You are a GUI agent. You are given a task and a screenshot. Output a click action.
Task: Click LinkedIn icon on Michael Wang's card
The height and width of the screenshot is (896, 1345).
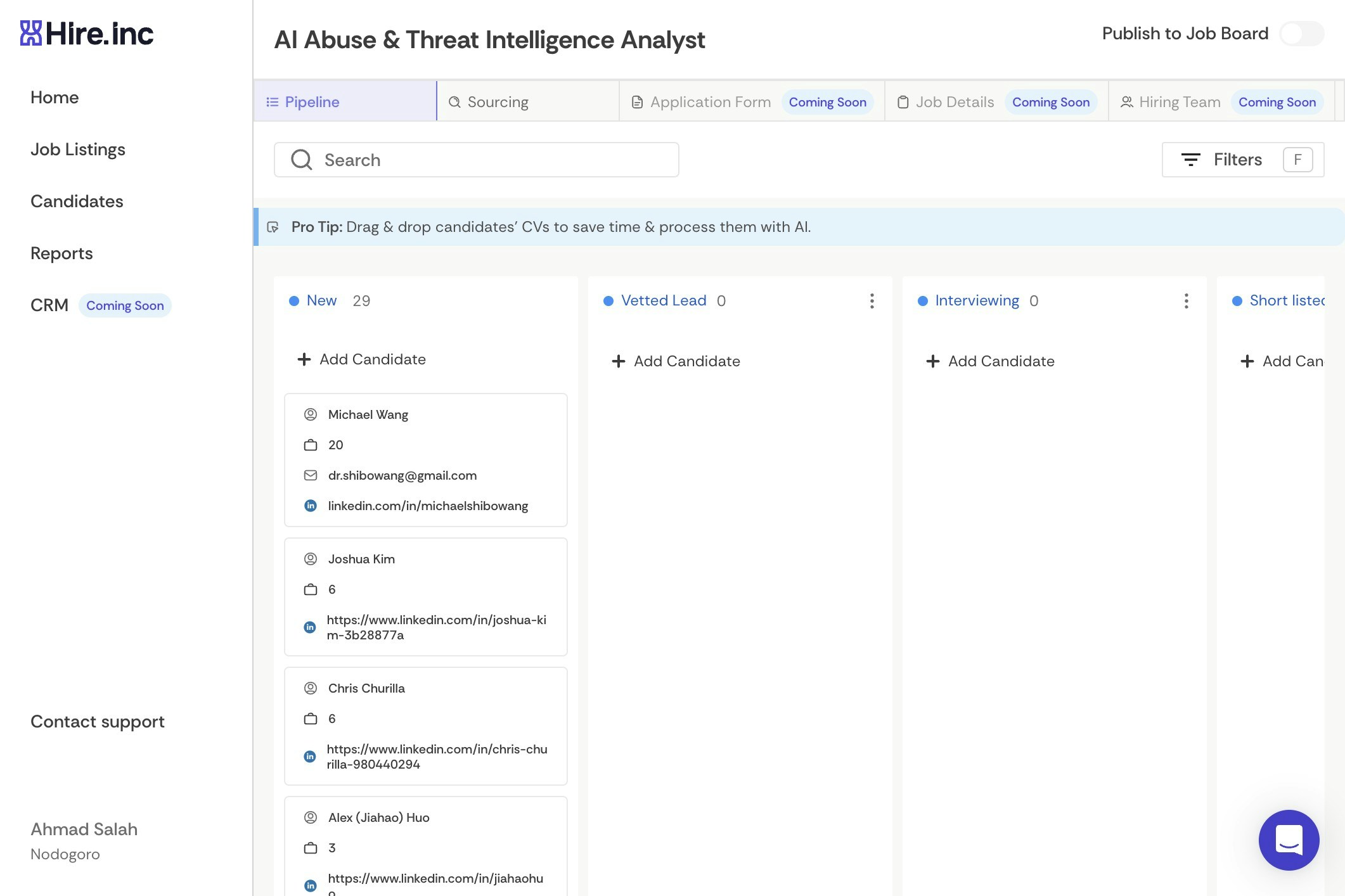[311, 506]
